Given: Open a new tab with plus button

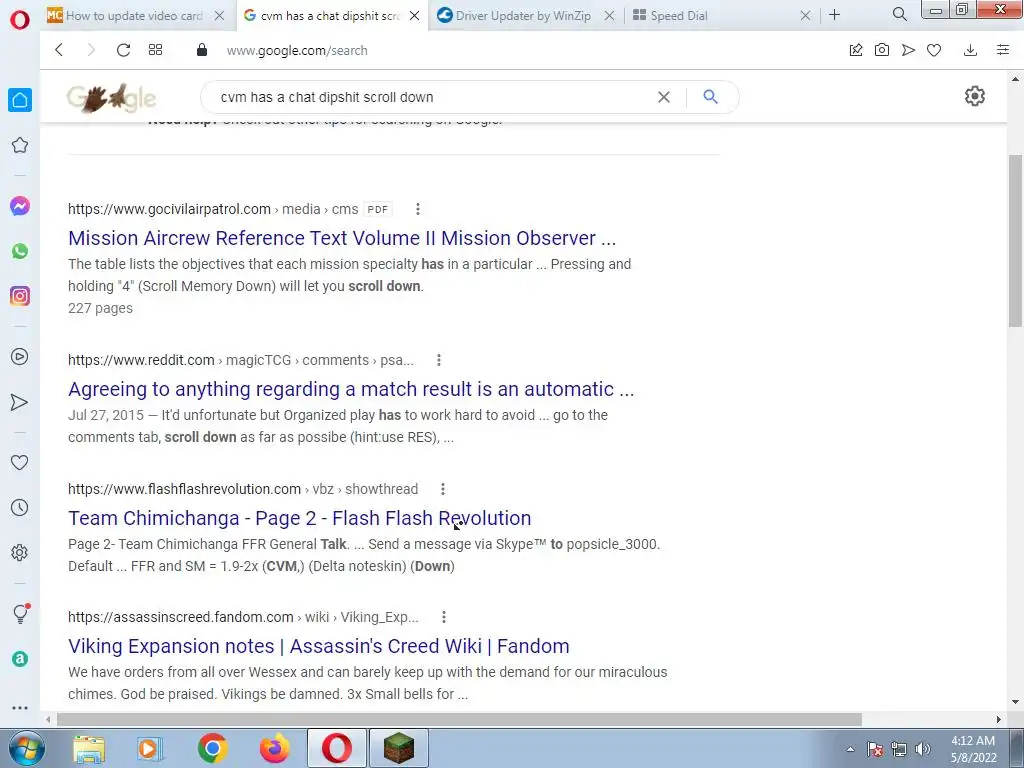Looking at the screenshot, I should [x=835, y=14].
